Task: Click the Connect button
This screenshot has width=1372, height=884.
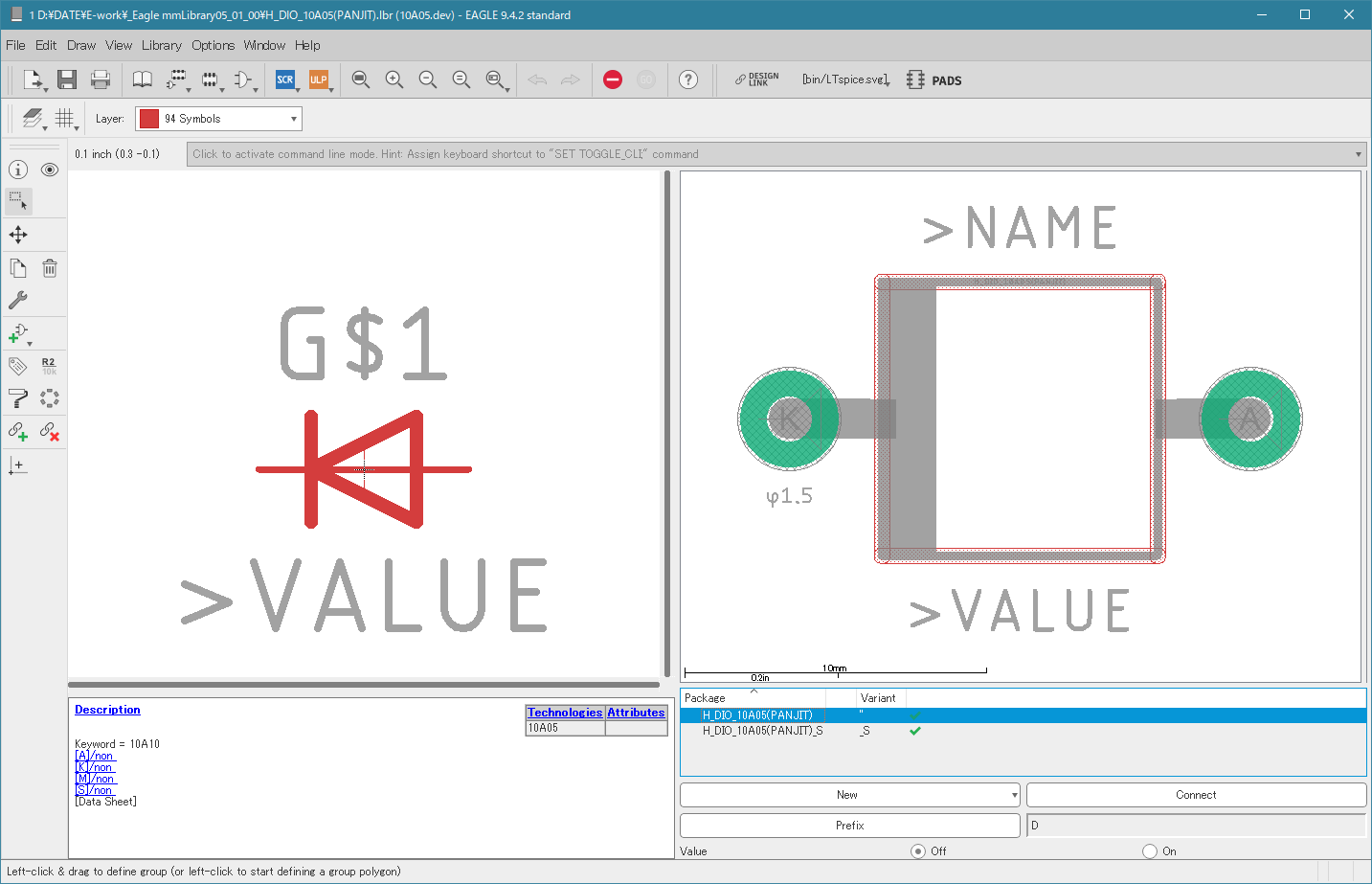Action: pos(1195,795)
